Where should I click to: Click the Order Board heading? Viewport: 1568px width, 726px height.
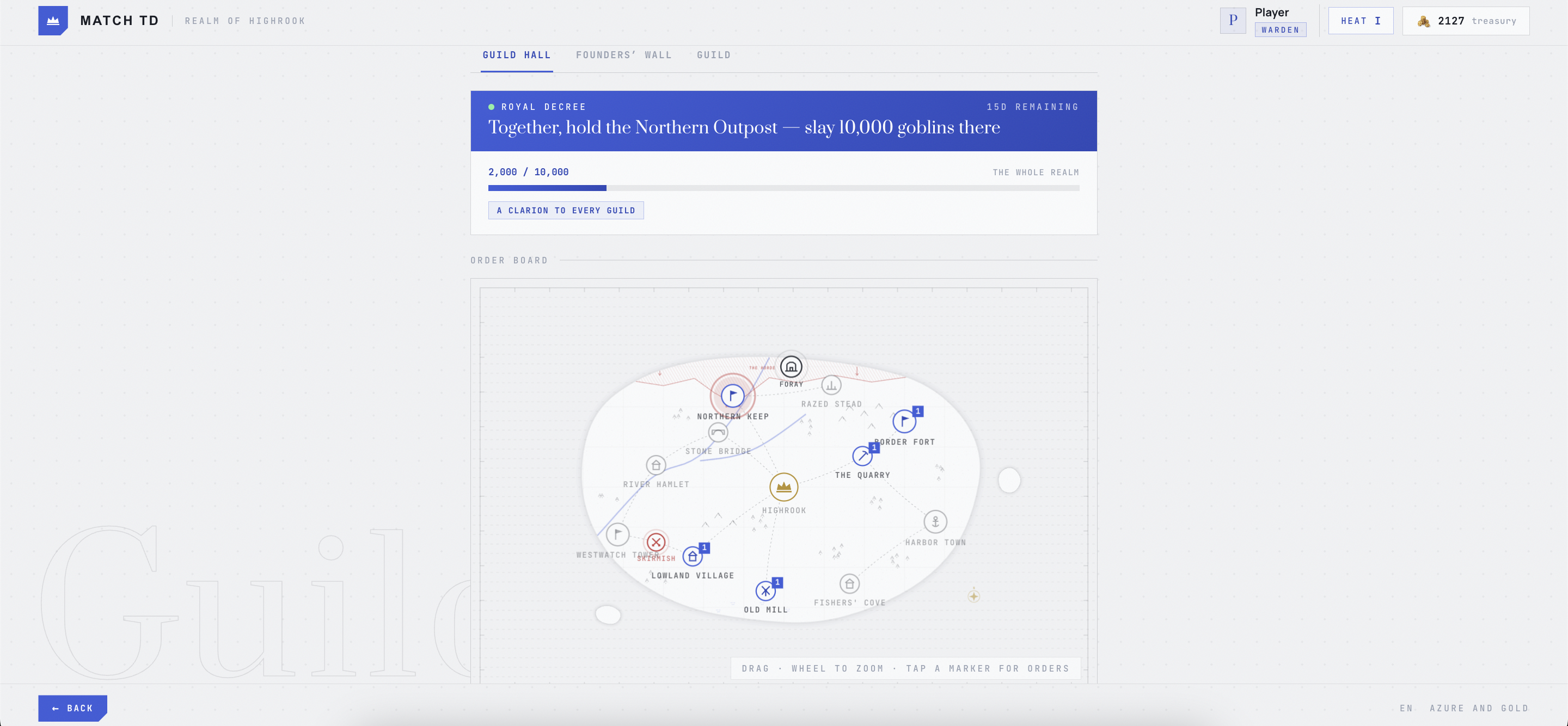tap(509, 261)
